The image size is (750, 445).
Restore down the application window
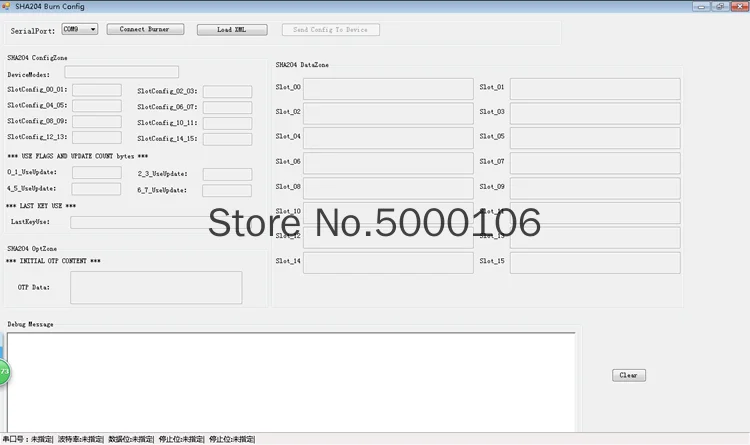(720, 6)
